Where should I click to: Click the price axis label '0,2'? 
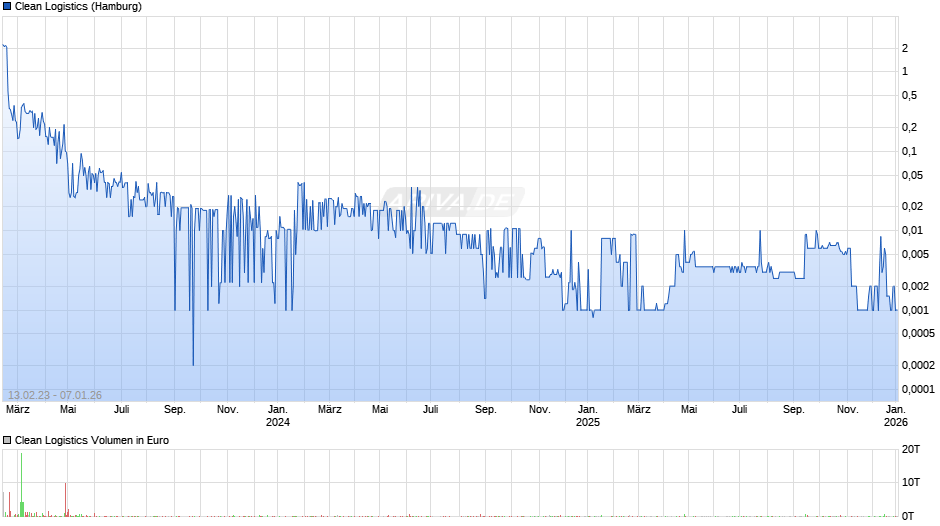click(x=909, y=127)
